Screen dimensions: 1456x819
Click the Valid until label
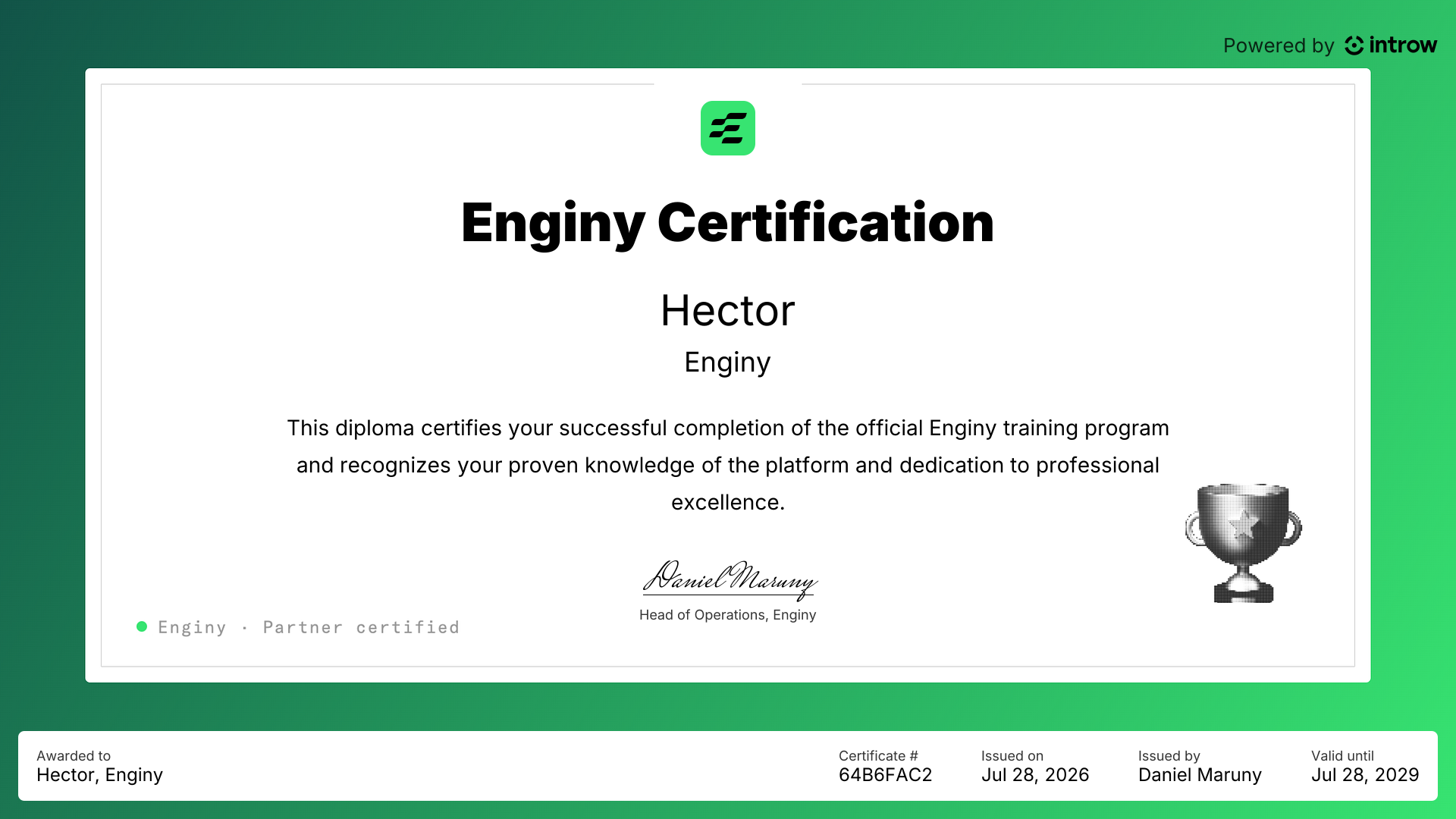1342,756
